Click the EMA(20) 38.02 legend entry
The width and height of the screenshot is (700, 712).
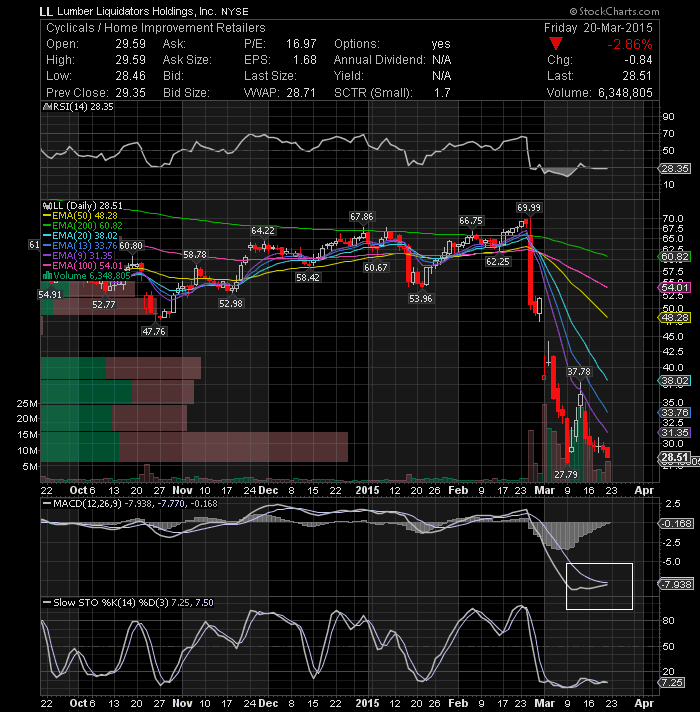pos(80,236)
